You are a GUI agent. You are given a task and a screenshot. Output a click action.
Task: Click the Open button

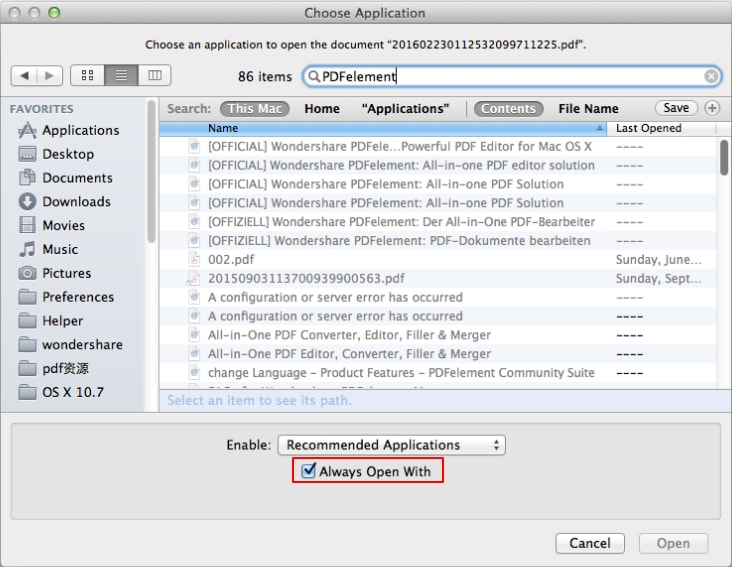pos(673,543)
